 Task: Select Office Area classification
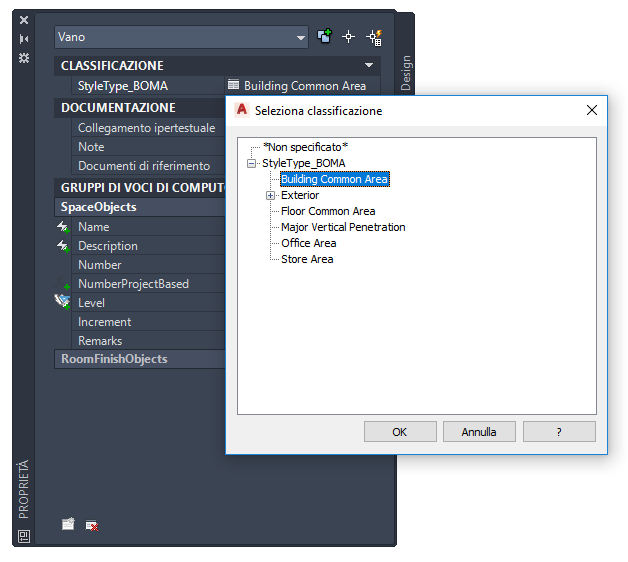pyautogui.click(x=308, y=243)
